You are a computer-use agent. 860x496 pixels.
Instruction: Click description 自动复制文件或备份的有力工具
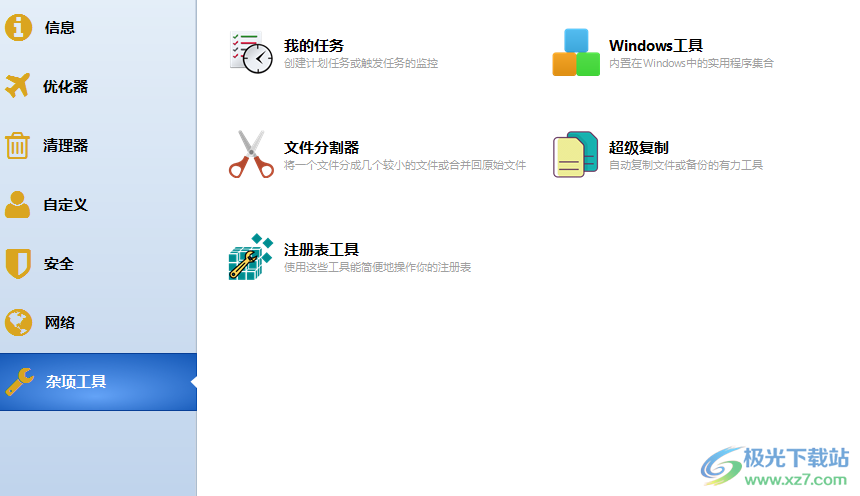[x=686, y=165]
